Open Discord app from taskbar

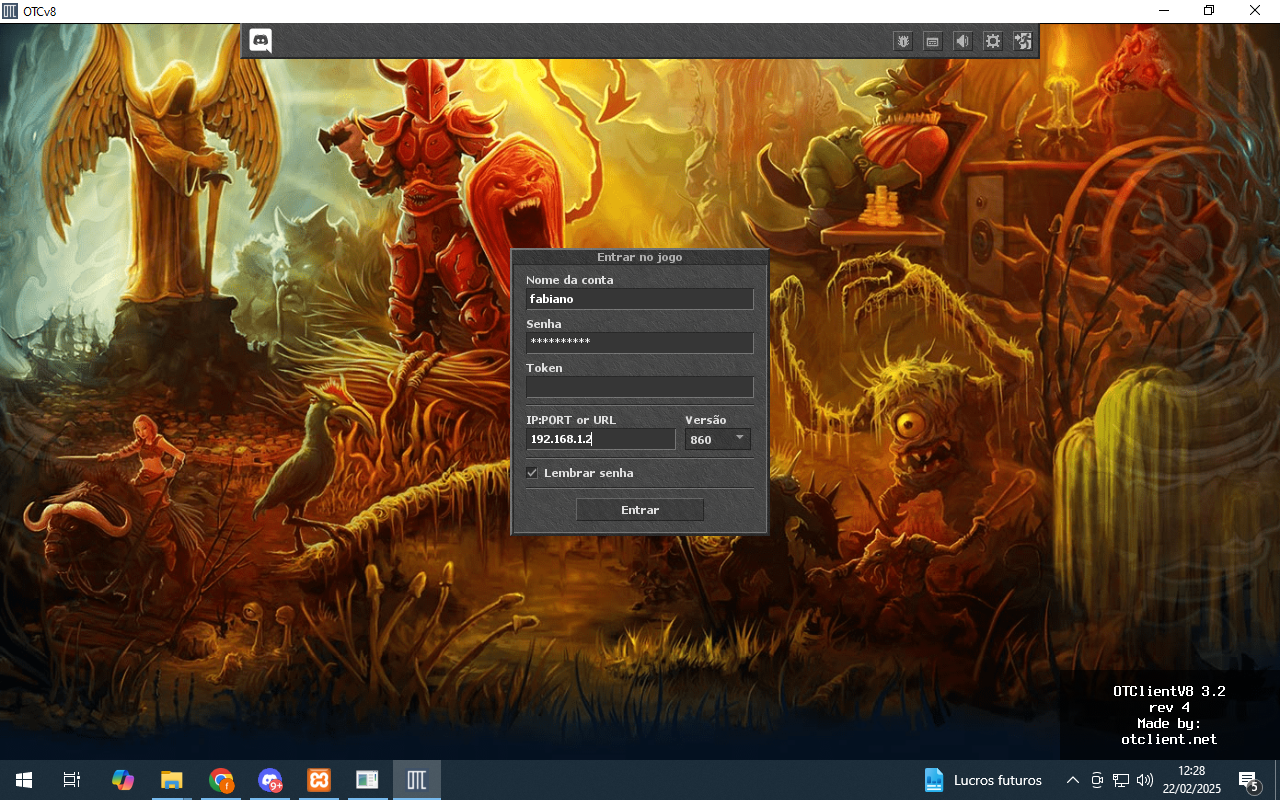(x=270, y=780)
